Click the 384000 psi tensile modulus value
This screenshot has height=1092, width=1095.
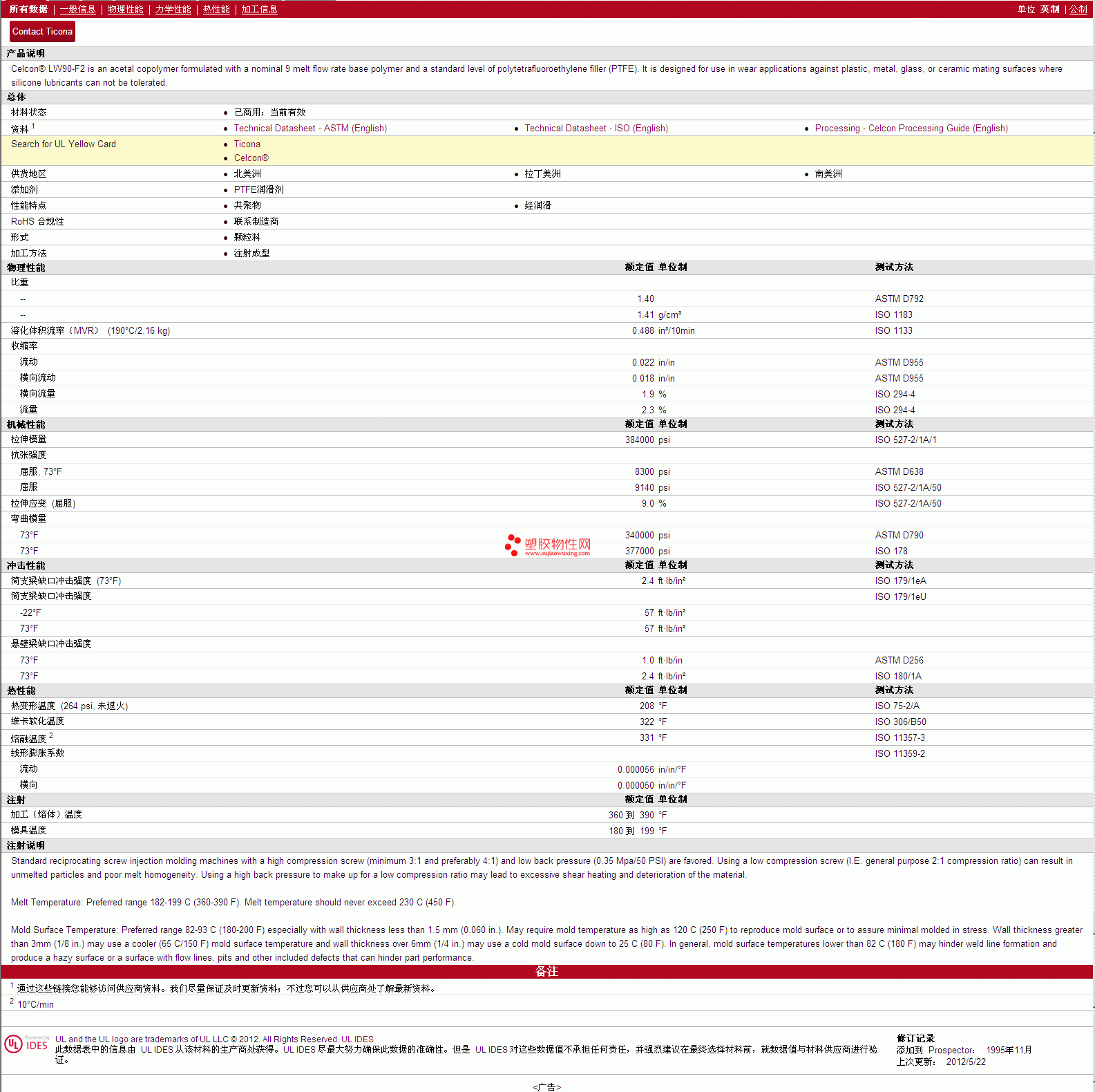pos(647,440)
